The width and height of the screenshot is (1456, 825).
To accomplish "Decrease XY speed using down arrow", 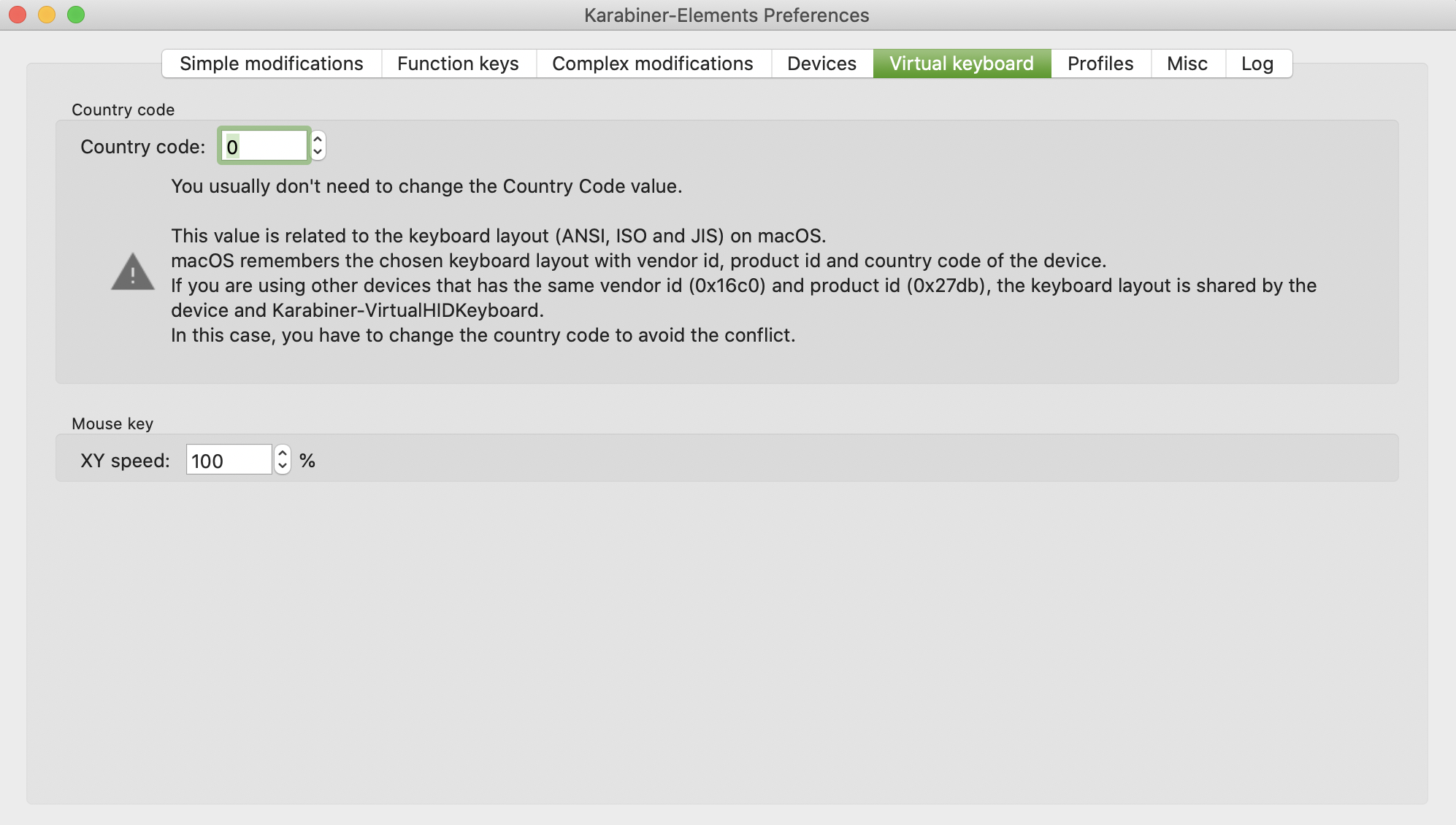I will coord(283,467).
